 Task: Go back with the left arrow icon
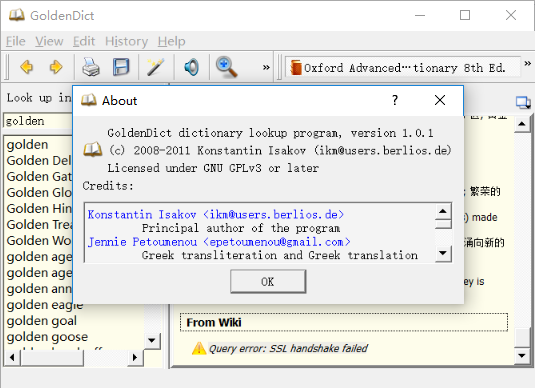[27, 67]
